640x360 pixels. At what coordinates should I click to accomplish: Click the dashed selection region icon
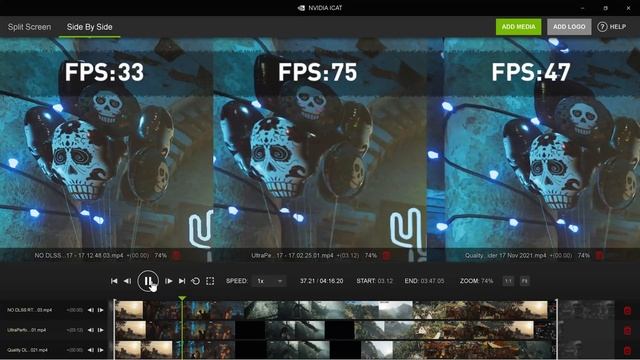click(210, 281)
